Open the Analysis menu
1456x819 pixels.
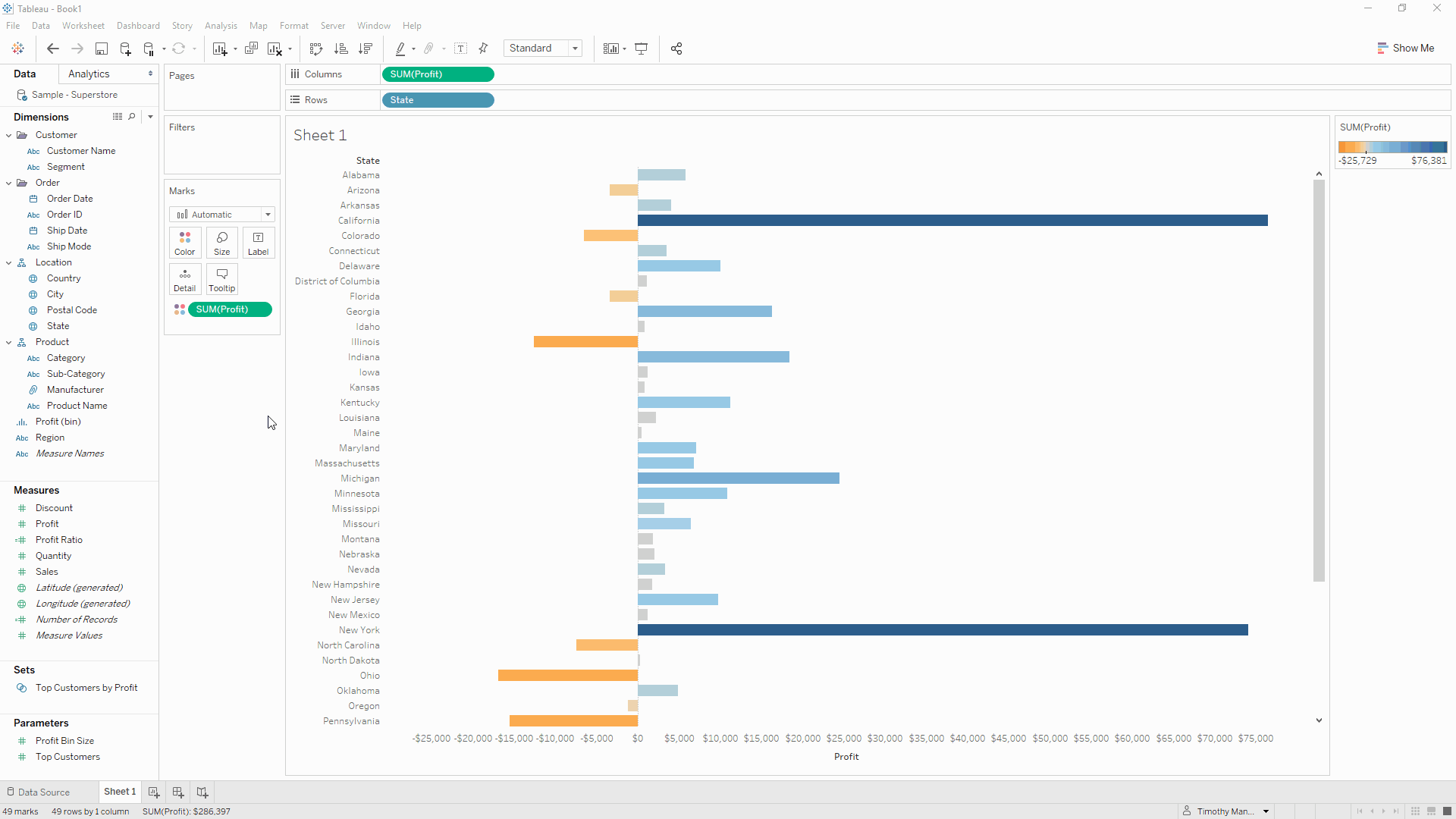[x=221, y=26]
